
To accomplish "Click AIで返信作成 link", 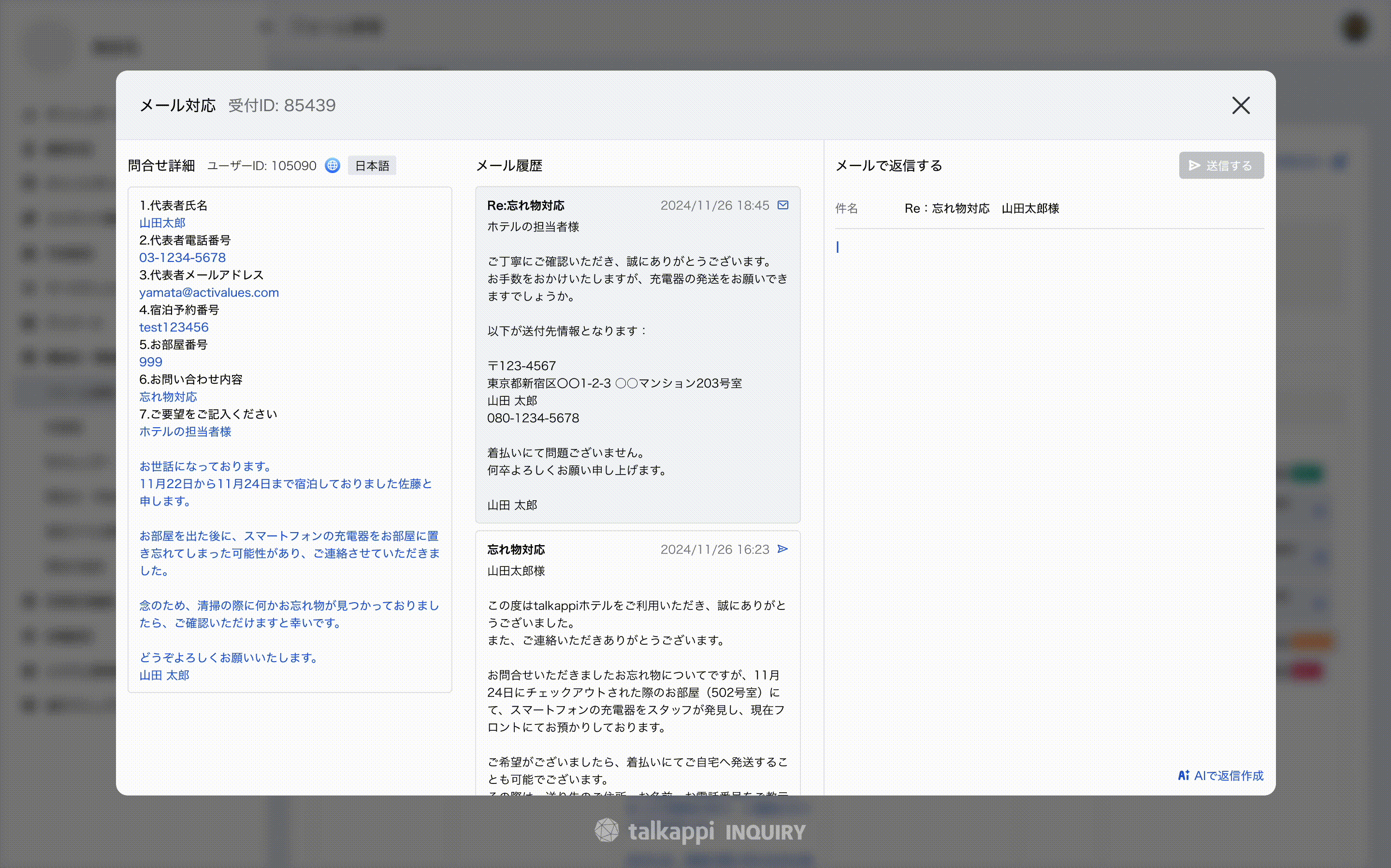I will coord(1228,776).
